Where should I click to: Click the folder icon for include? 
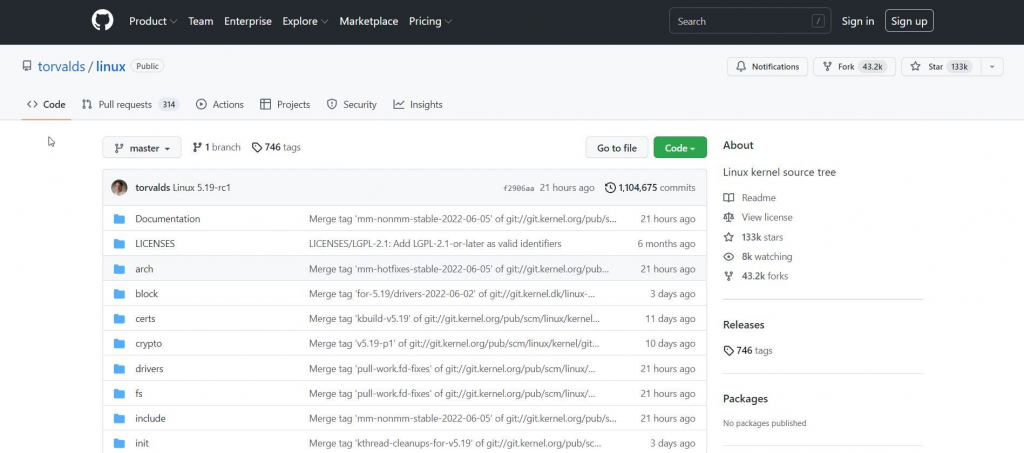[x=119, y=418]
